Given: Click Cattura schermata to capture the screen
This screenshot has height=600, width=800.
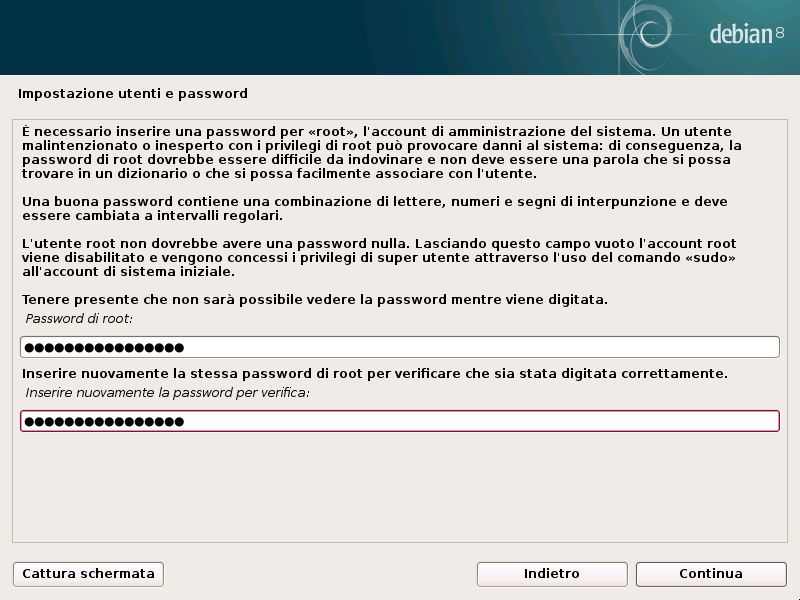Looking at the screenshot, I should [87, 574].
